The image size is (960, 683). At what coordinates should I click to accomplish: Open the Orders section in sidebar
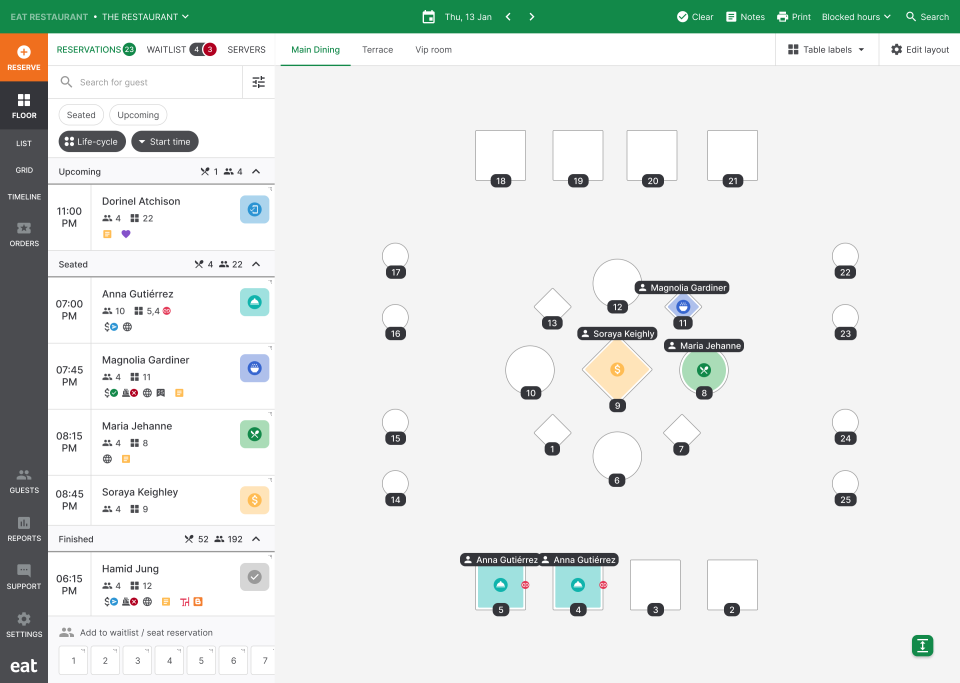24,234
